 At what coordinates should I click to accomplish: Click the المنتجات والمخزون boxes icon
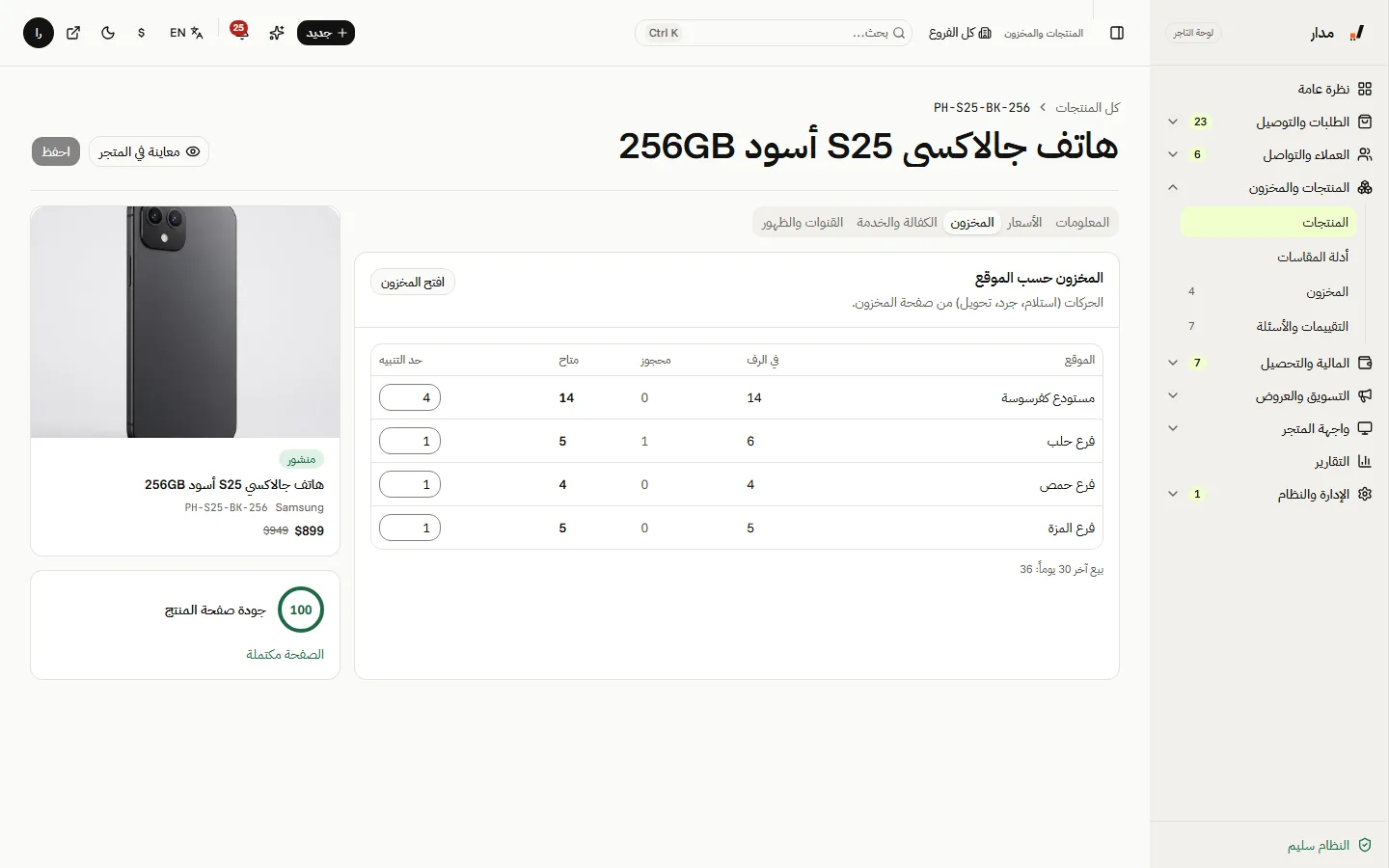(x=1365, y=187)
